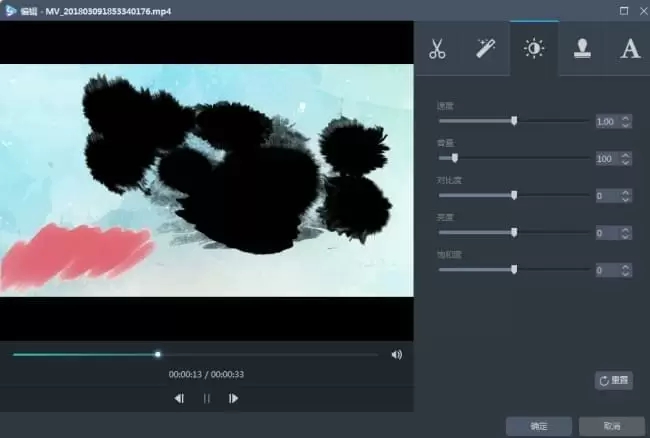Screen dimensions: 650x438
Task: Pause the video playback
Action: 207,398
